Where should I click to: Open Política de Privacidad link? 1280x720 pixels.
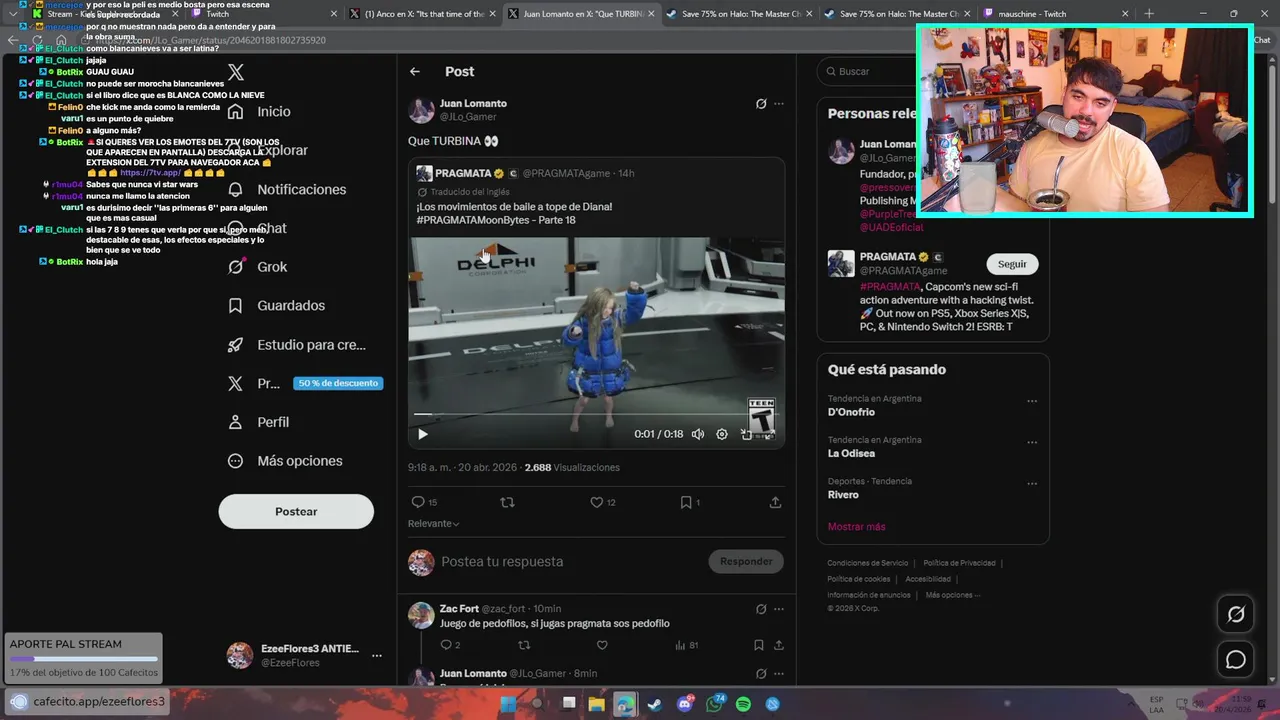coord(959,563)
